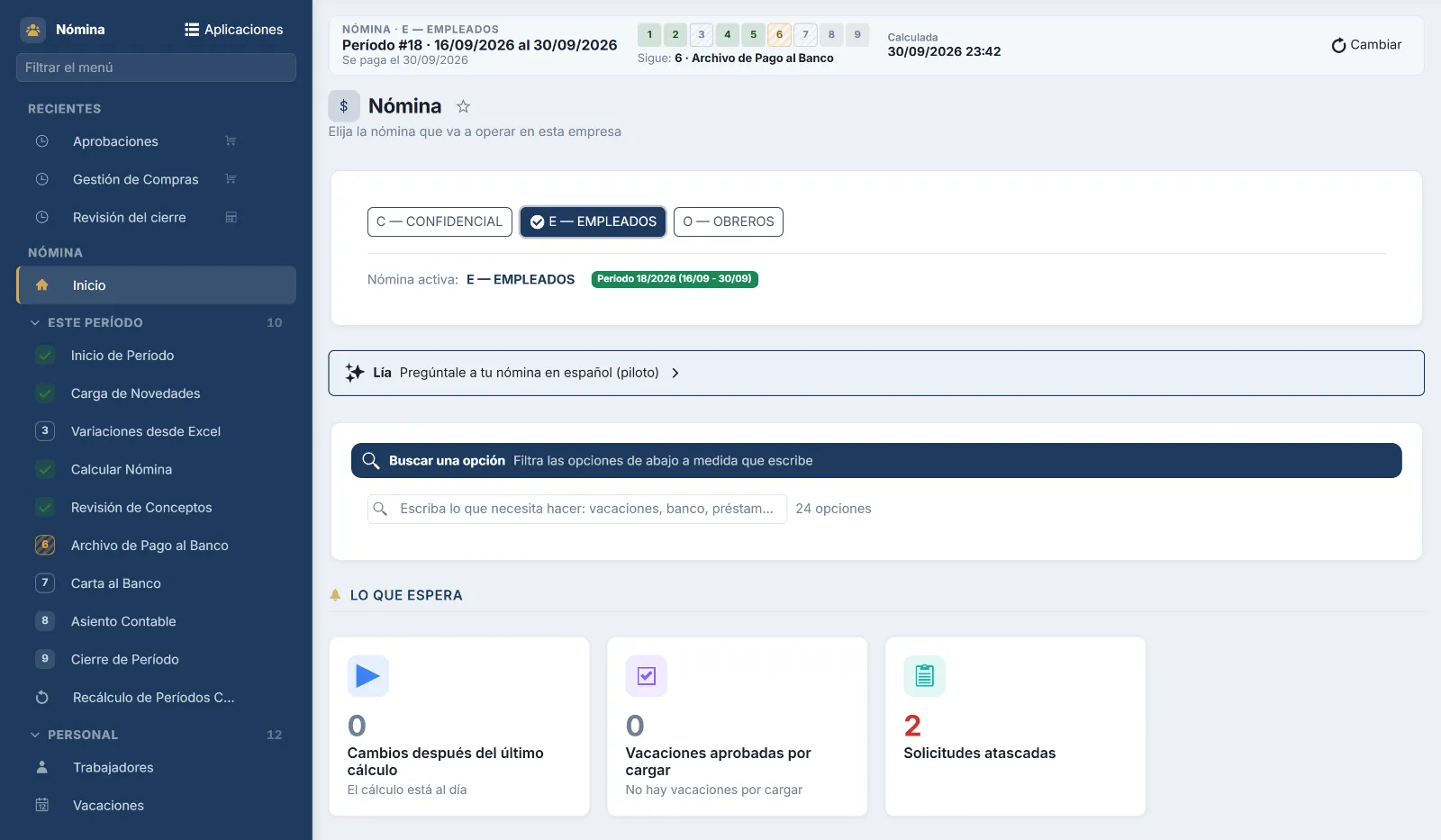Click green check on Calcular Nómina
1441x840 pixels.
(x=45, y=469)
